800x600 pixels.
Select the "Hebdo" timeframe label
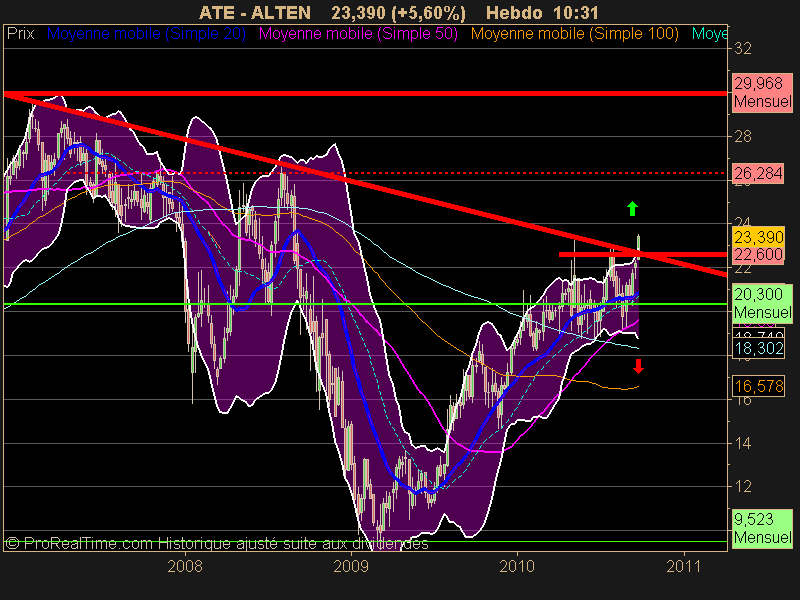coord(514,13)
